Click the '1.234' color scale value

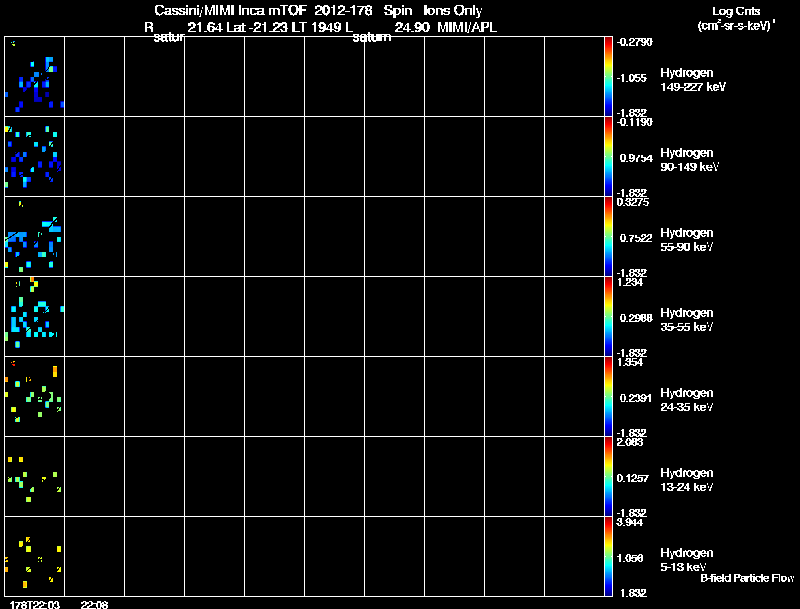[630, 282]
